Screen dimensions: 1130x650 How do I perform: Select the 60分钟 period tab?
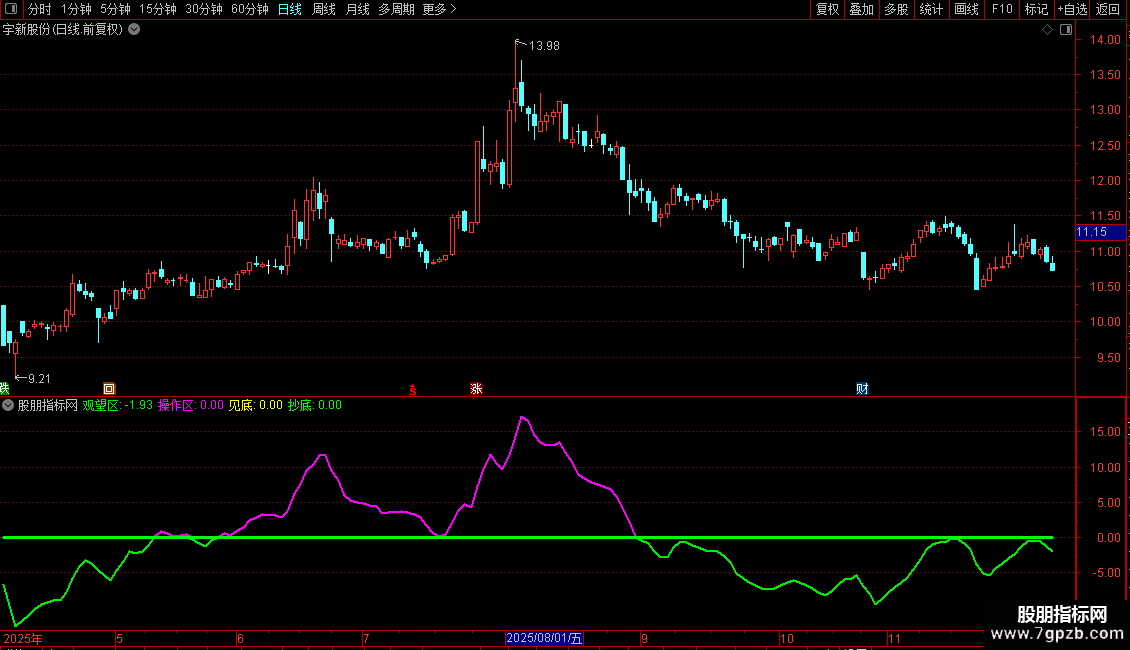coord(249,9)
